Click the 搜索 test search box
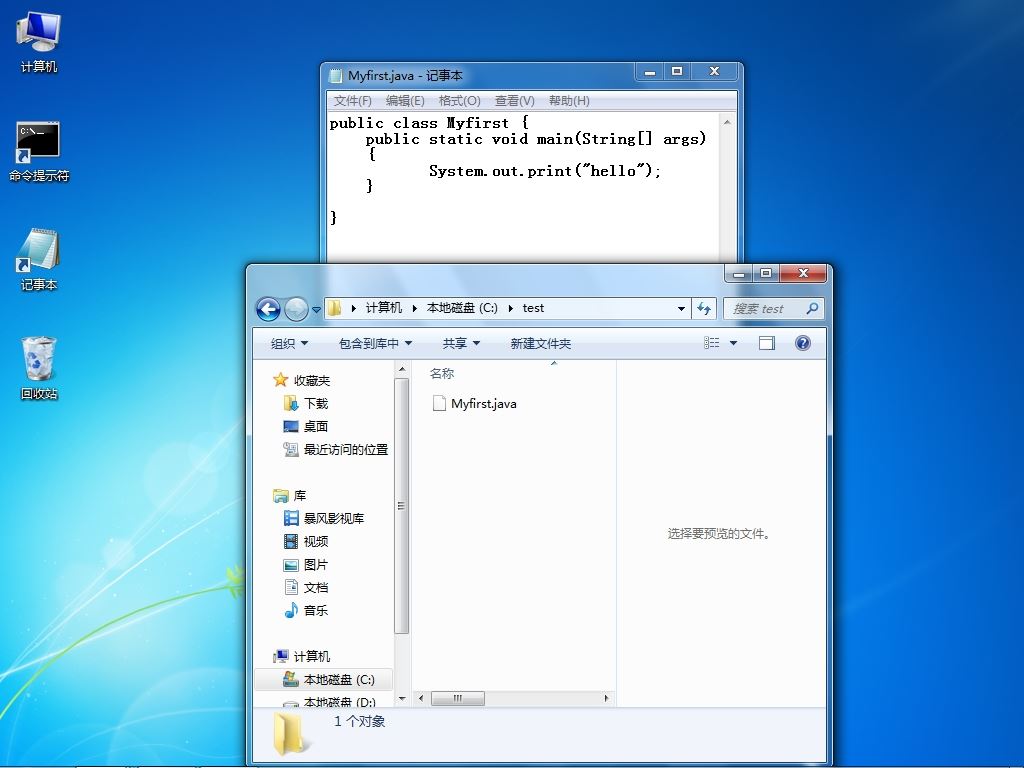Viewport: 1024px width, 768px height. click(764, 308)
